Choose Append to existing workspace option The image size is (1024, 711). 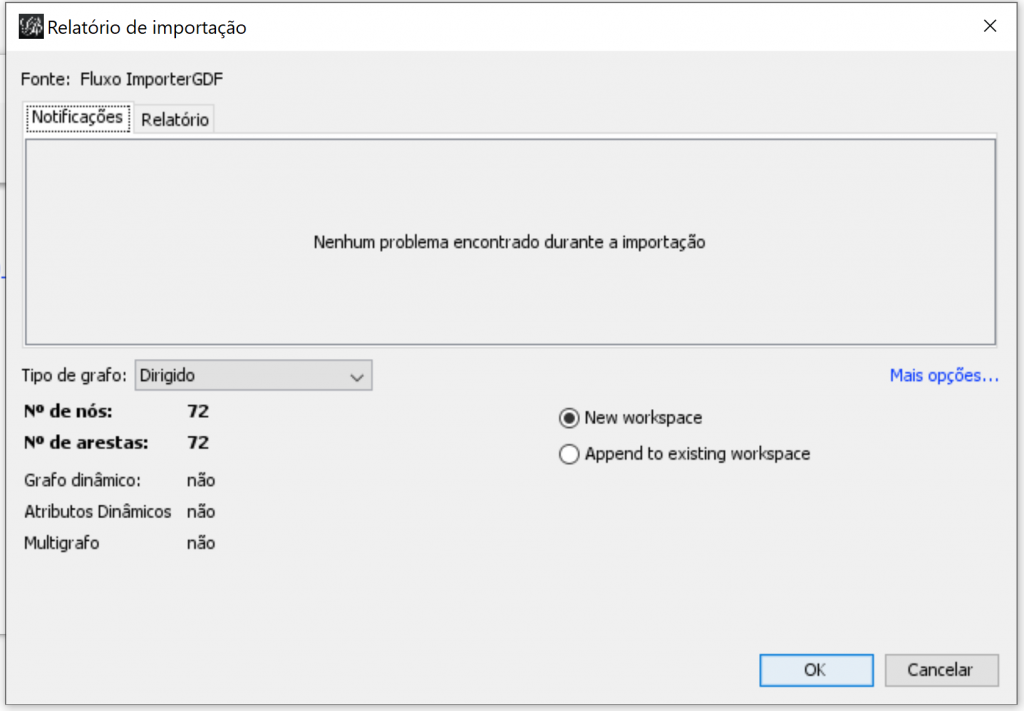pyautogui.click(x=570, y=454)
